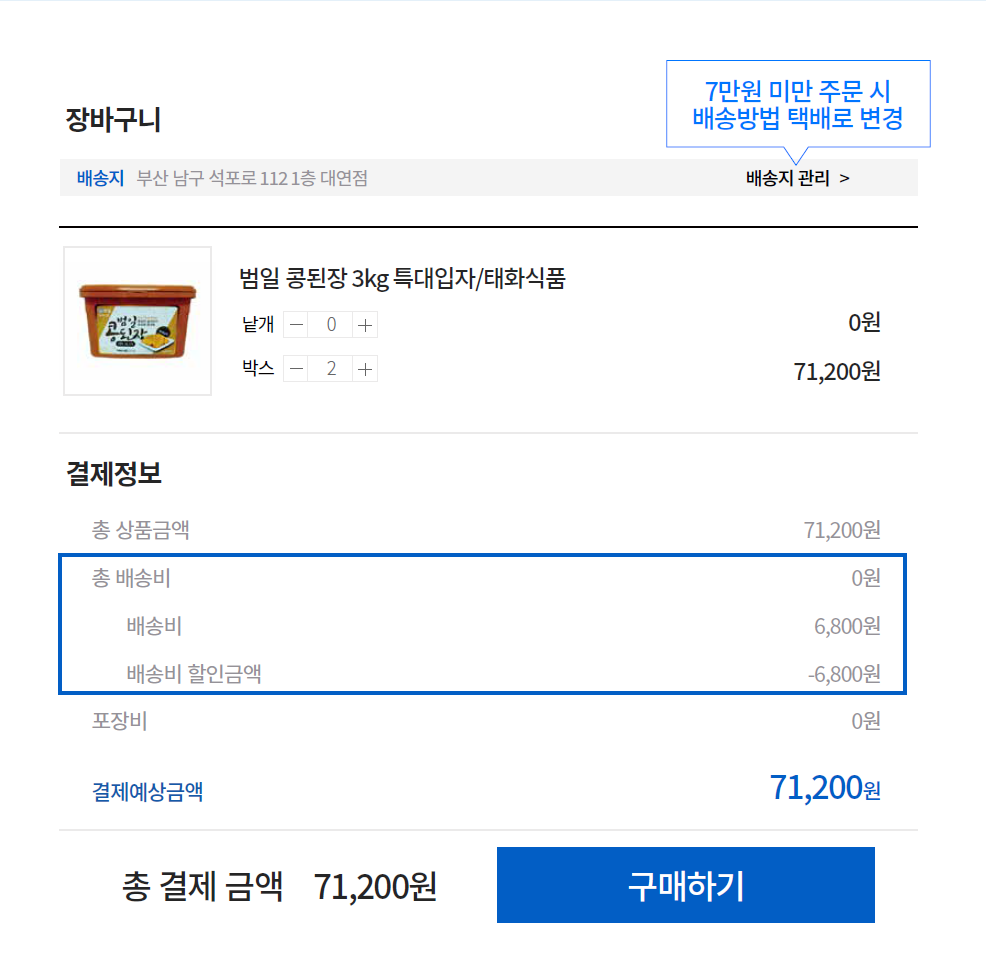986x960 pixels.
Task: Open 배송지 관리 link
Action: [797, 178]
